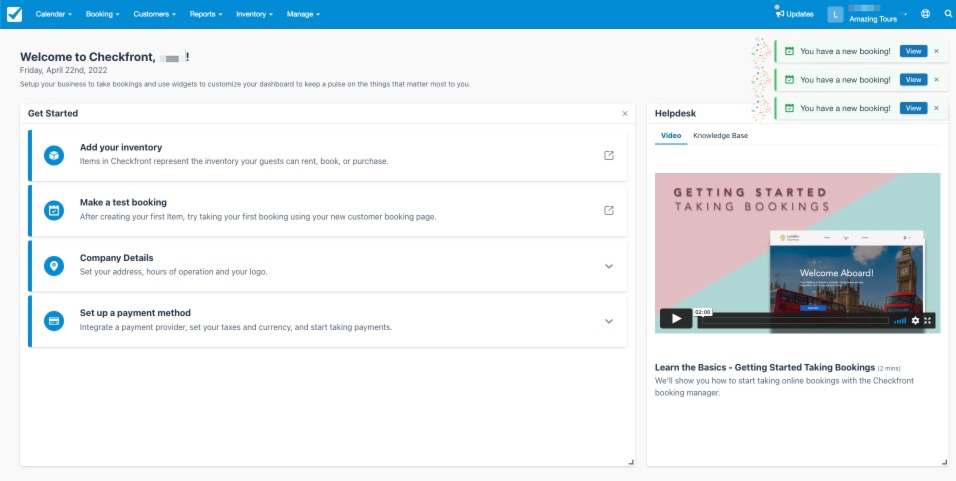Click the Helpdesk panel title
956x481 pixels.
click(675, 113)
